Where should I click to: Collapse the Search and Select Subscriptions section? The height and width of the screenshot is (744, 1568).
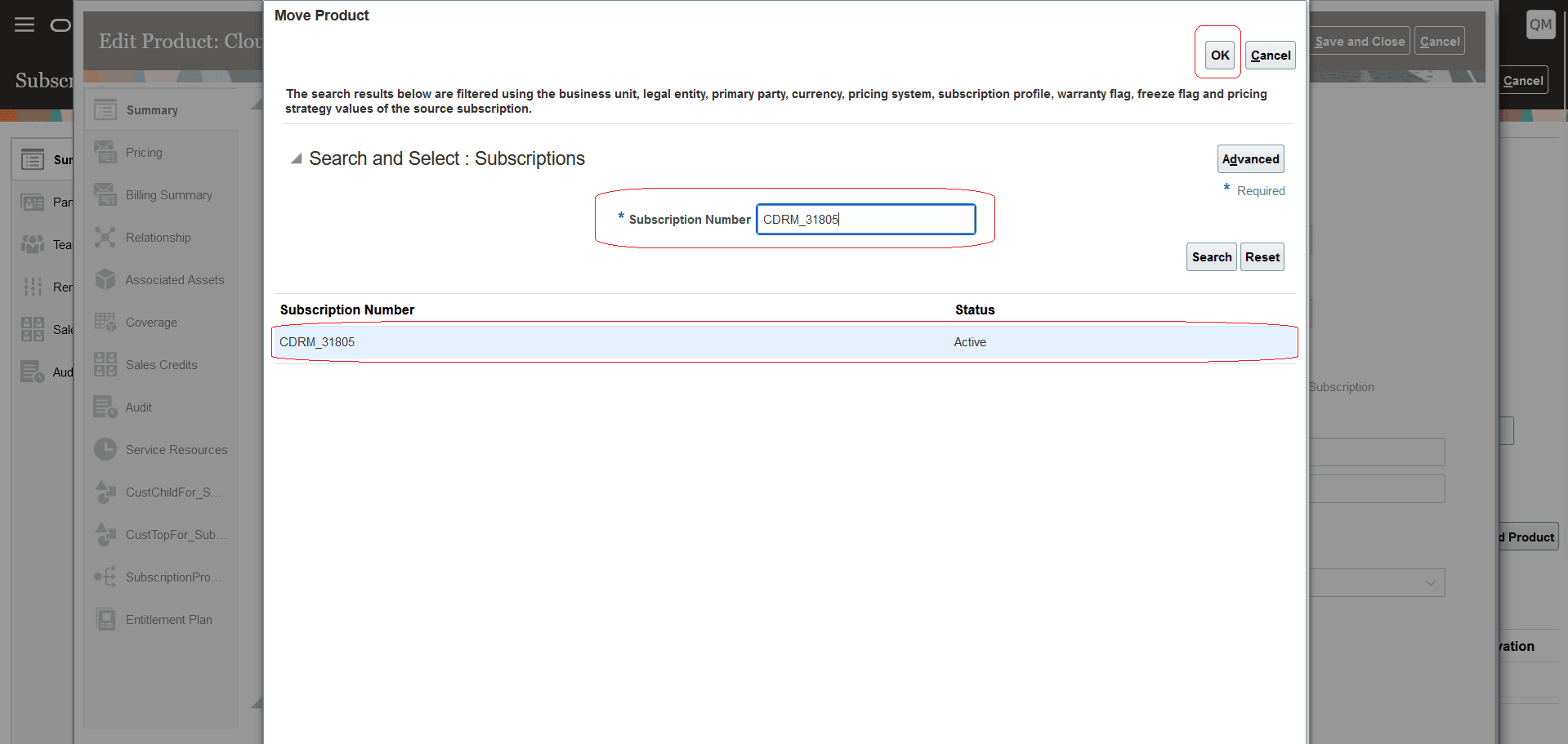pos(296,158)
